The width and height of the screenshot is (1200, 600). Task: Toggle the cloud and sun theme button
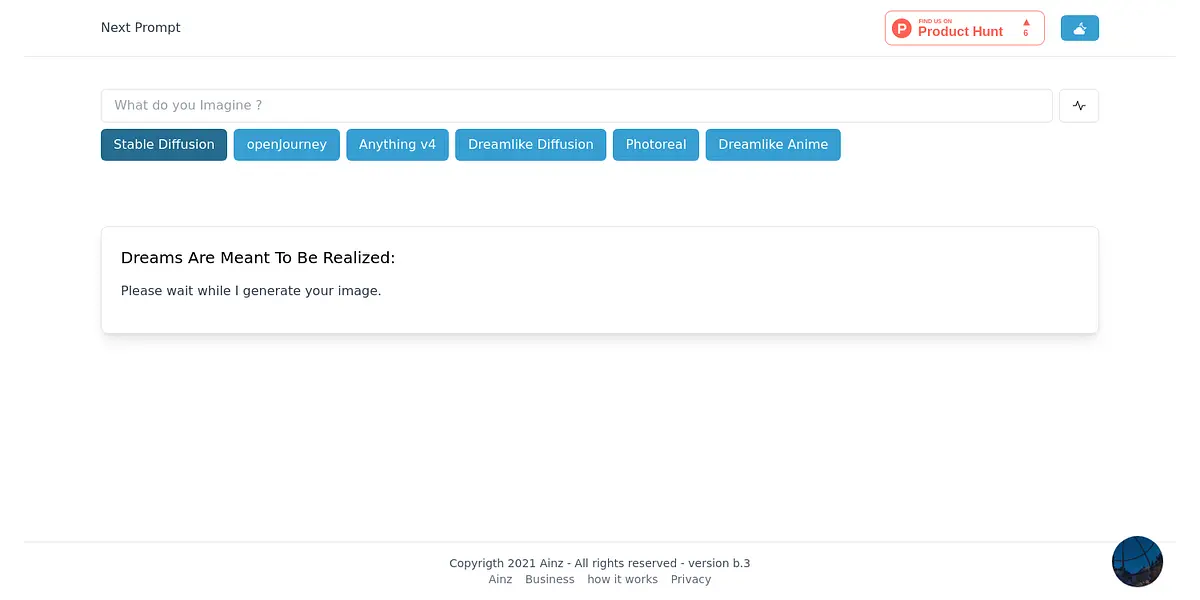1079,29
